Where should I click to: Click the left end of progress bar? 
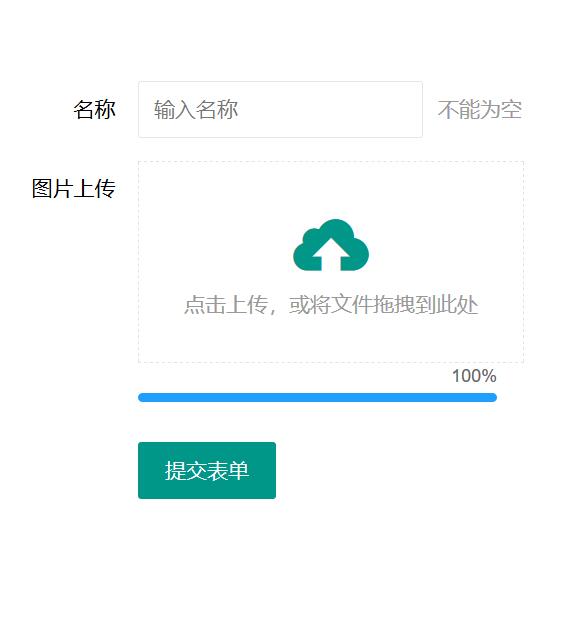(x=143, y=397)
